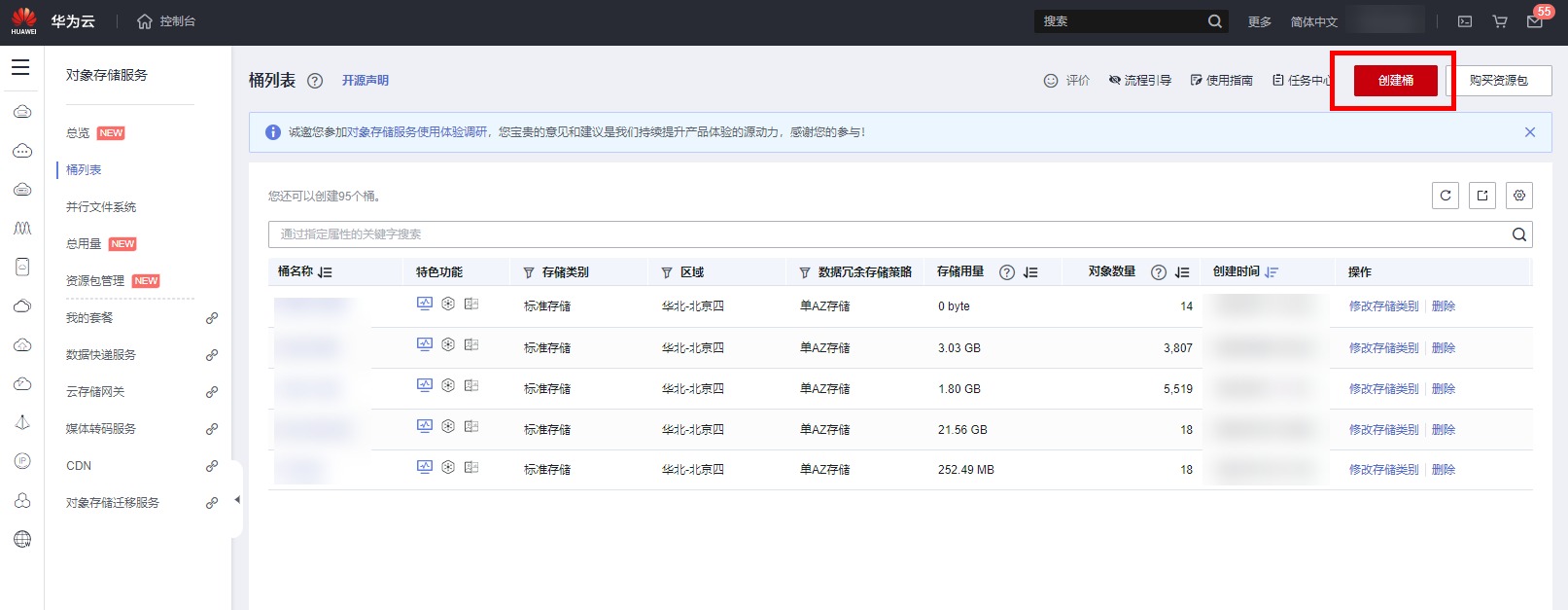Click the shopping cart icon in header

pyautogui.click(x=1500, y=21)
